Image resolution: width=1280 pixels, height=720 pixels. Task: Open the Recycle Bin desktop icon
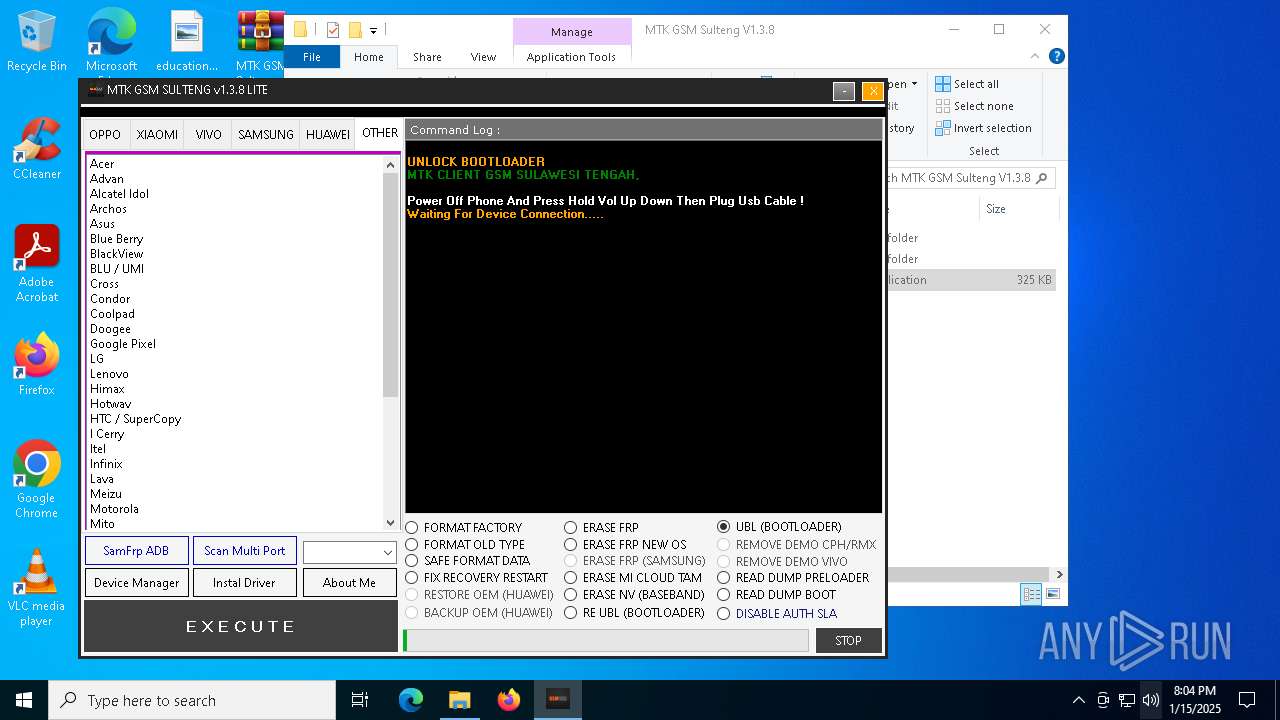click(x=37, y=41)
